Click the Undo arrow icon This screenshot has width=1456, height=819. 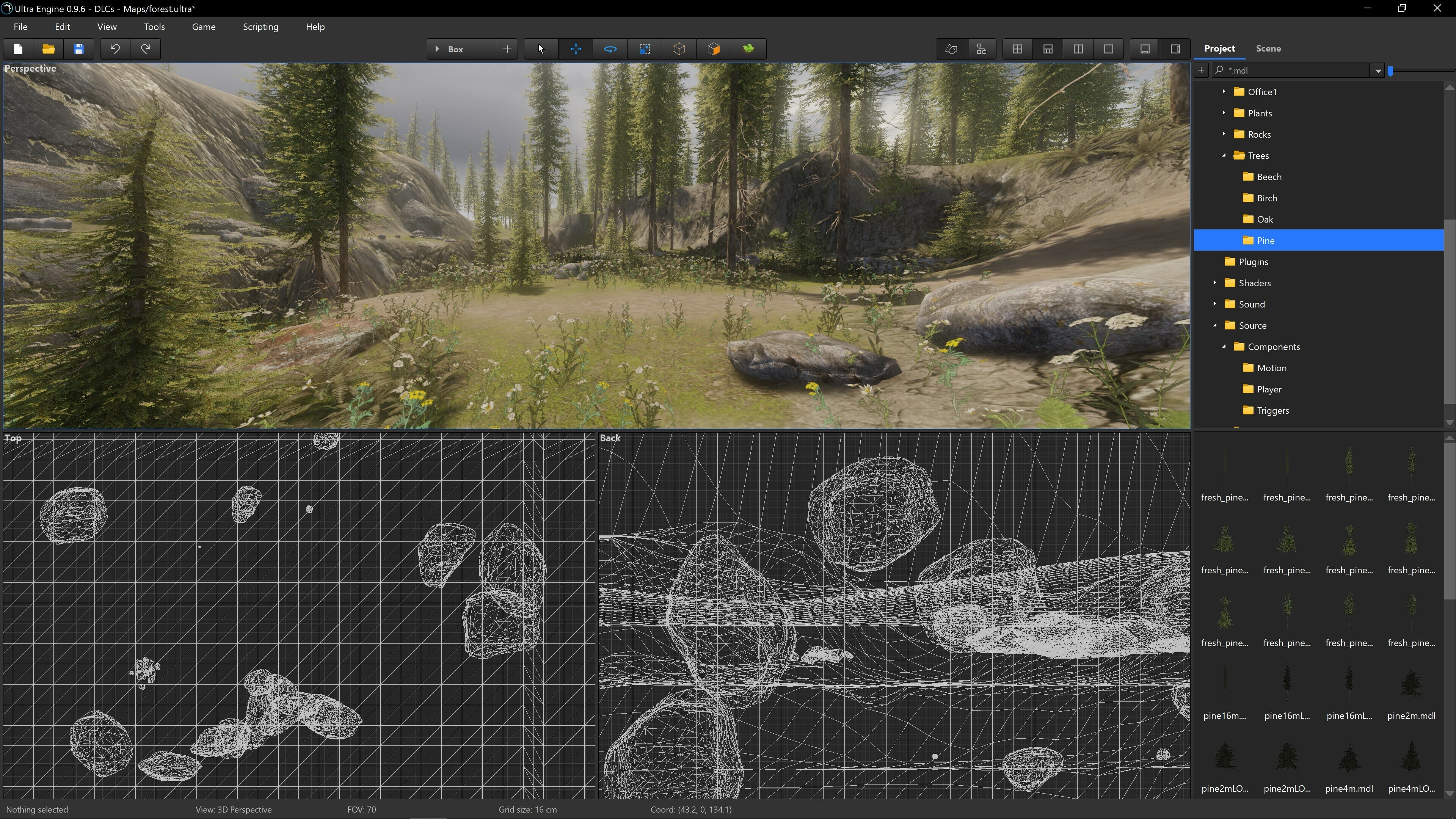click(115, 49)
